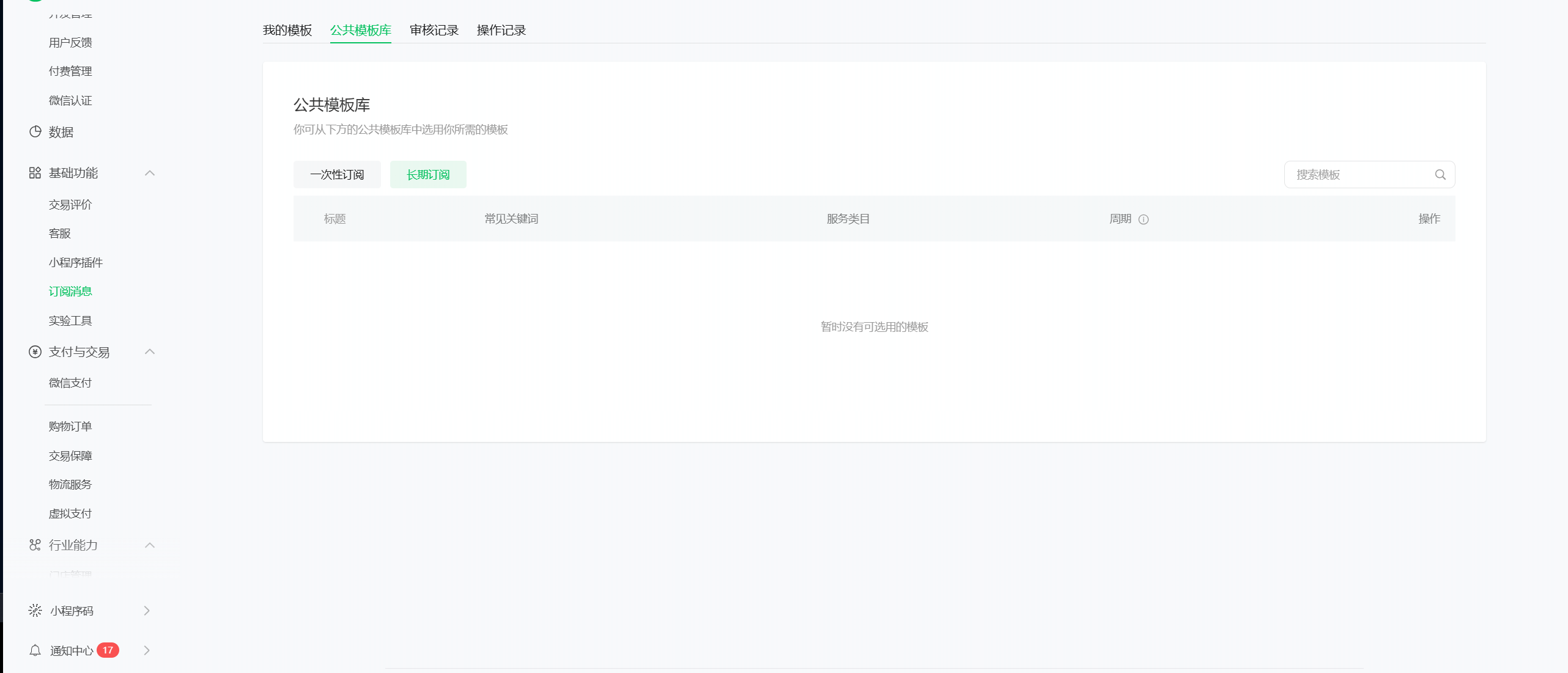Click the 支付与交易 yen icon
Viewport: 1568px width, 673px height.
[x=35, y=351]
